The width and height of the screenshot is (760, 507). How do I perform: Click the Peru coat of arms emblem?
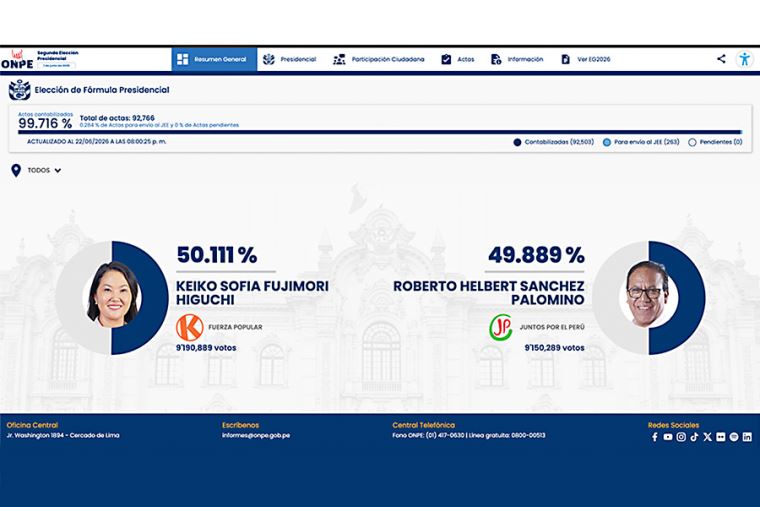[19, 90]
